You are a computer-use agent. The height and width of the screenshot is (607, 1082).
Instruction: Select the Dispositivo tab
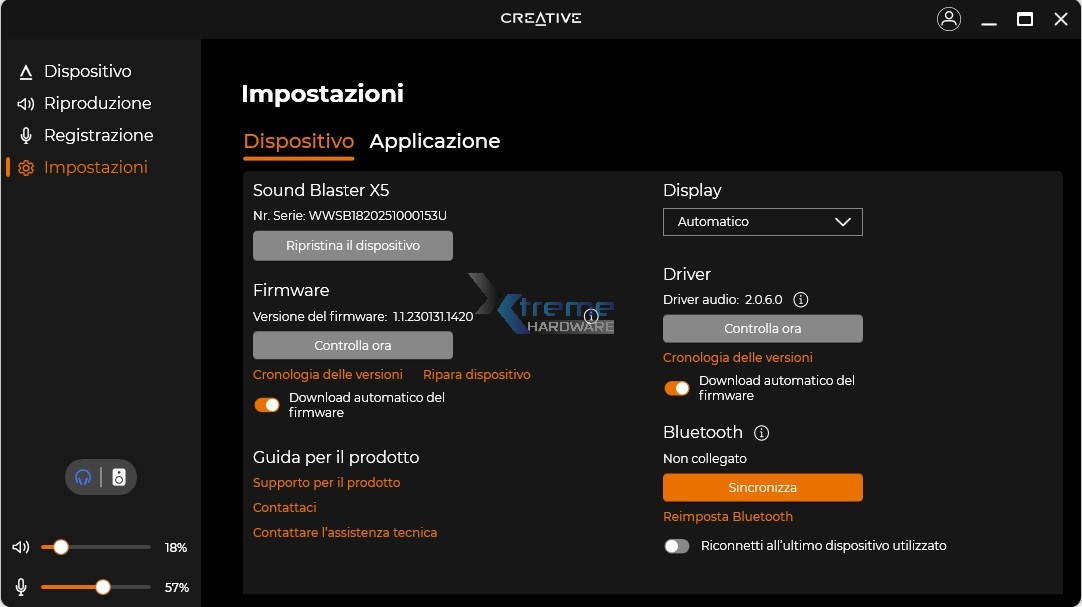click(x=298, y=141)
